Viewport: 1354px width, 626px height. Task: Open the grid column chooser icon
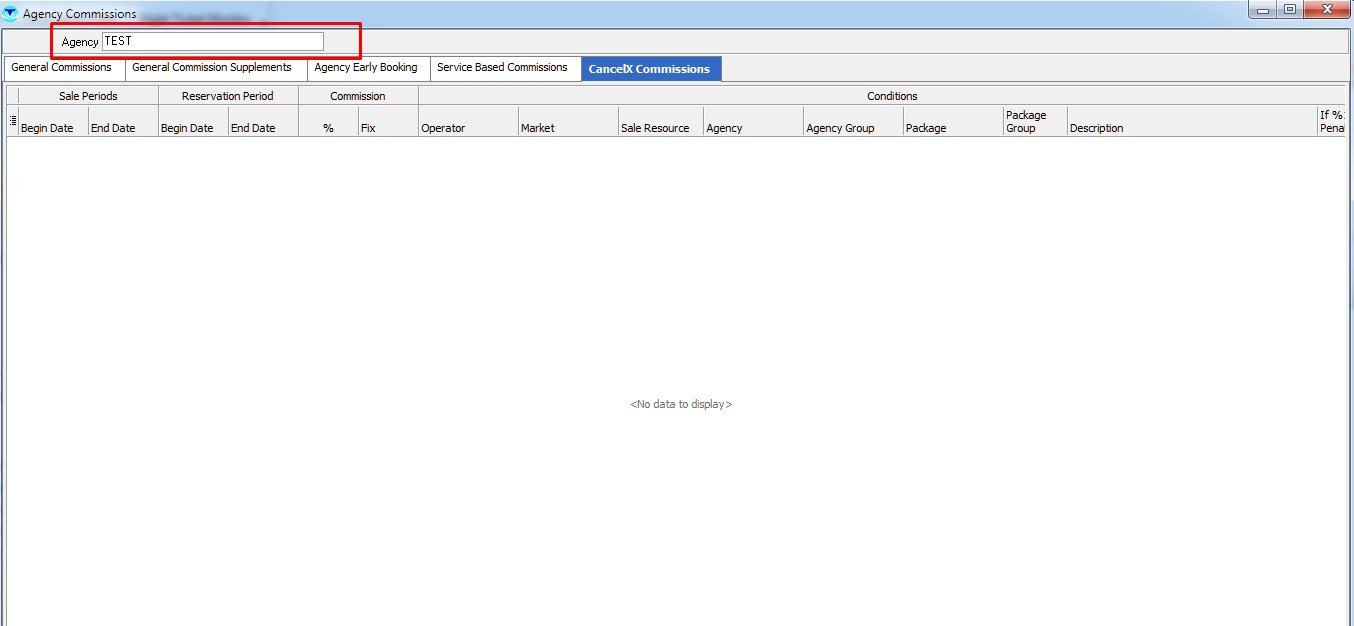point(13,121)
